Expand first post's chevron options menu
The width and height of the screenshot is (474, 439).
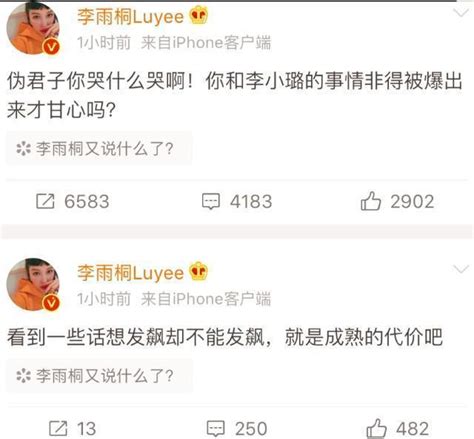(x=462, y=13)
